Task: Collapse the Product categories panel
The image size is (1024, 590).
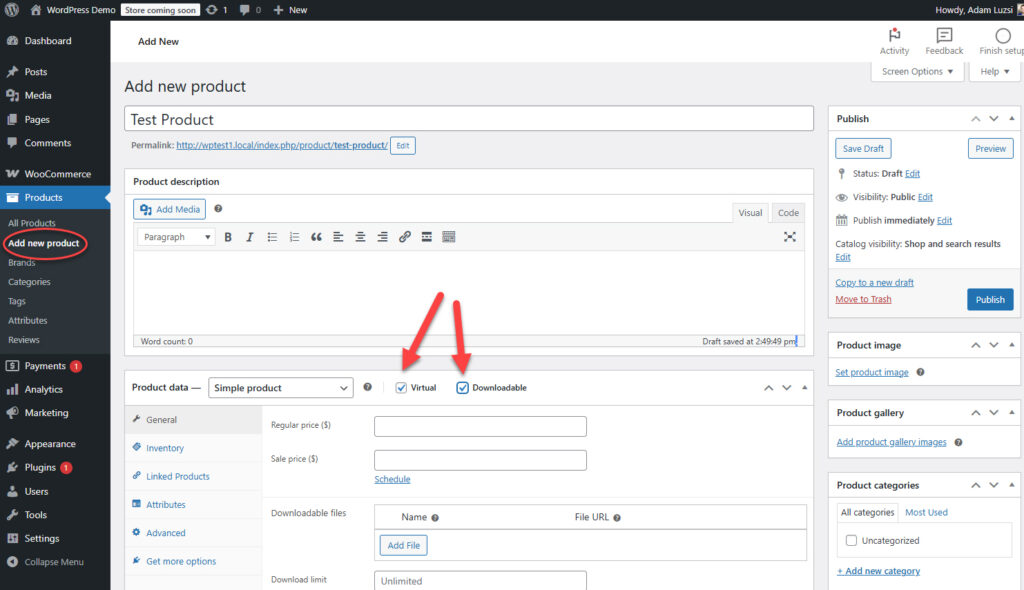Action: tap(1012, 485)
